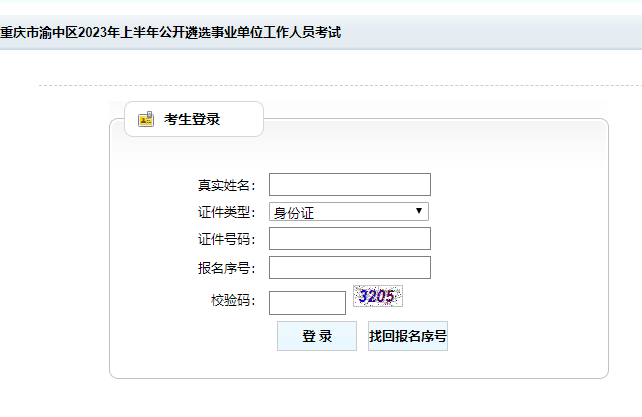This screenshot has height=417, width=642.
Task: Click the digit 5 in the captcha
Action: [x=390, y=296]
